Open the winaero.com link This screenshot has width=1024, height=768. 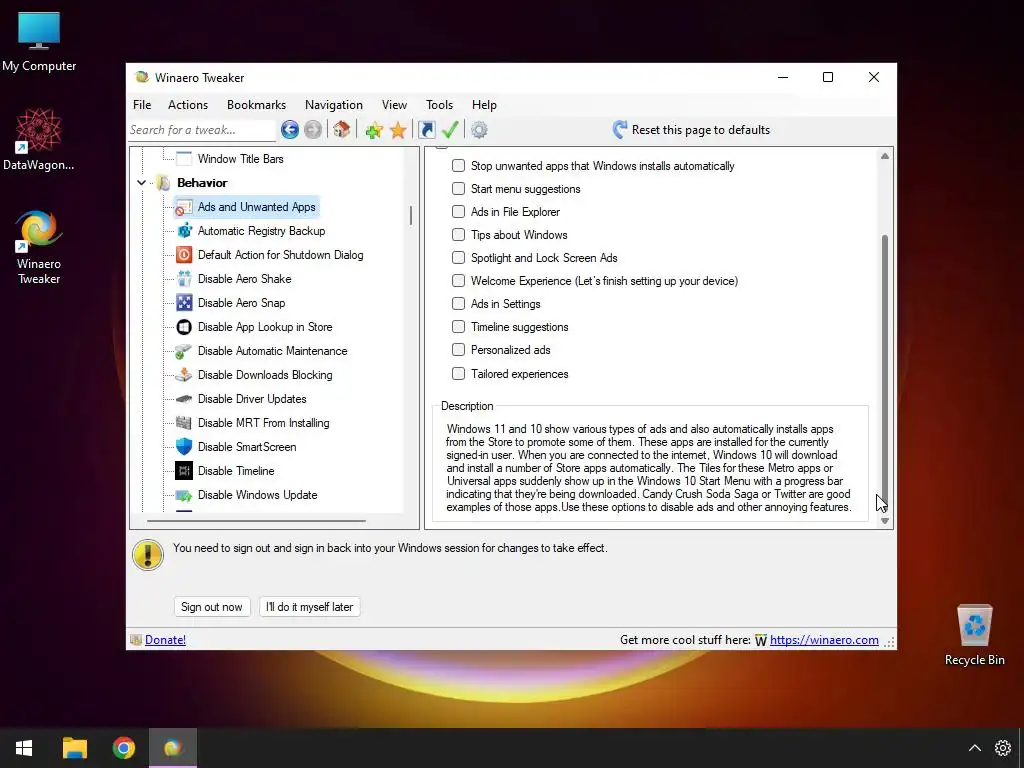tap(824, 640)
